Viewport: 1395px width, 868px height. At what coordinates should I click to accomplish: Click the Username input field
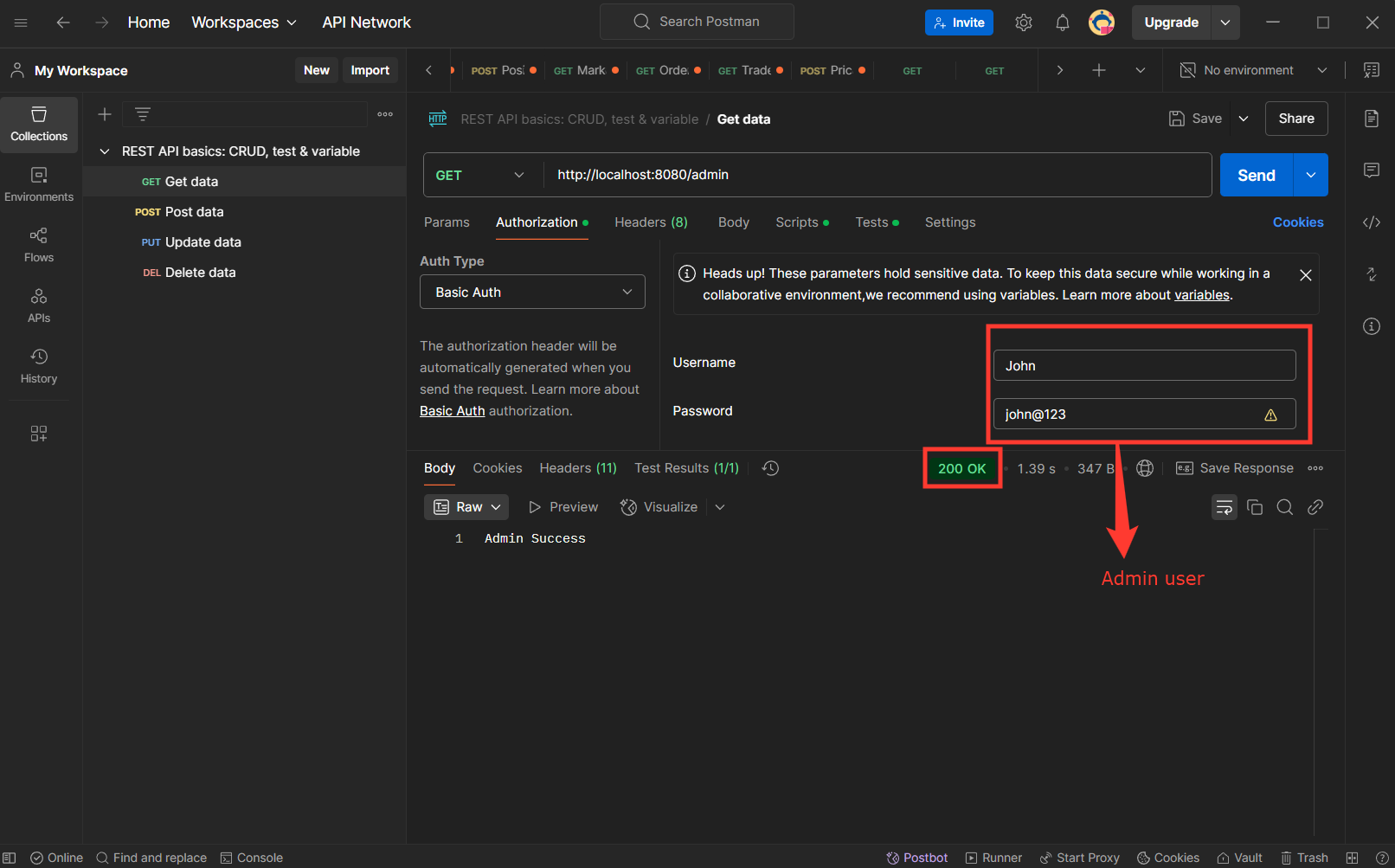[1144, 365]
